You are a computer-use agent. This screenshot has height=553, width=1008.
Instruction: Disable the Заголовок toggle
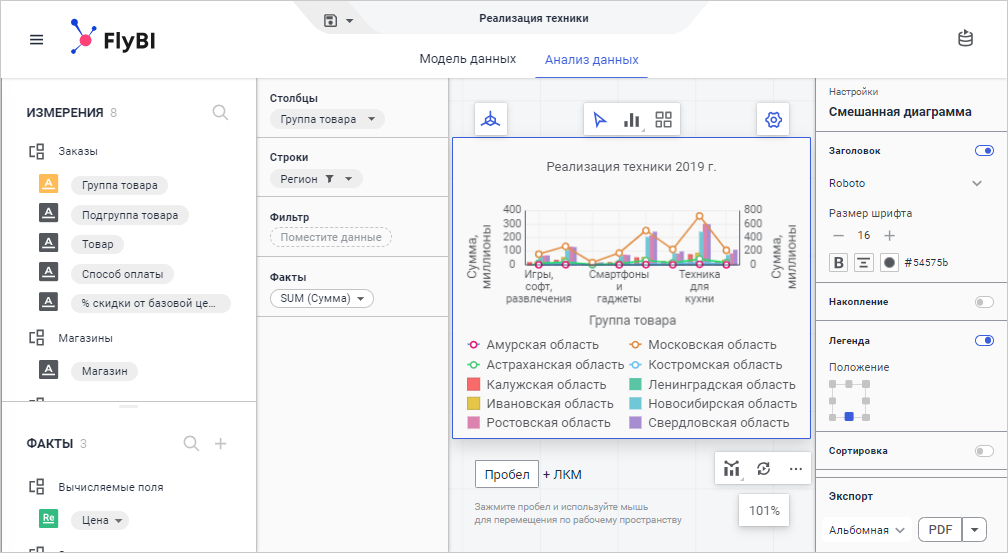[984, 151]
